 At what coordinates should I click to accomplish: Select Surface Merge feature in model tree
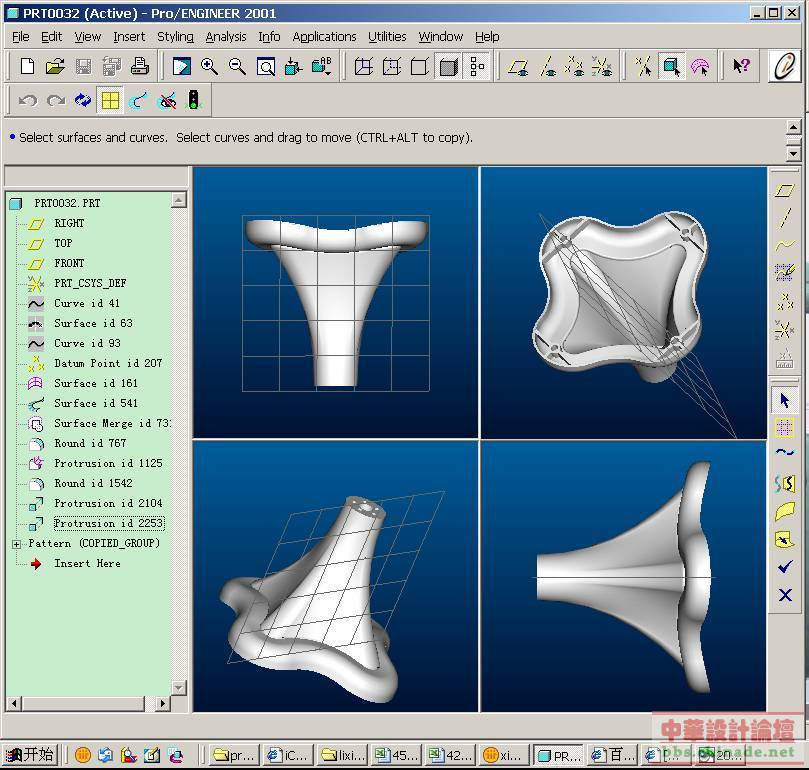click(110, 423)
